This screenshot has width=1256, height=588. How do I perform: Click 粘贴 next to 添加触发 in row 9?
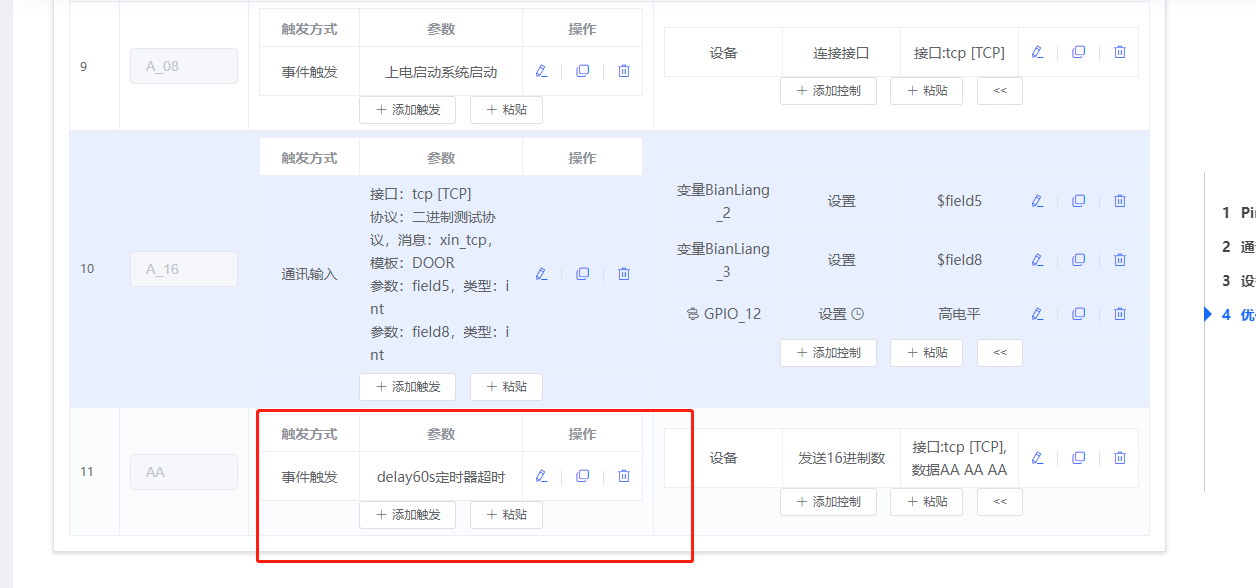coord(506,109)
